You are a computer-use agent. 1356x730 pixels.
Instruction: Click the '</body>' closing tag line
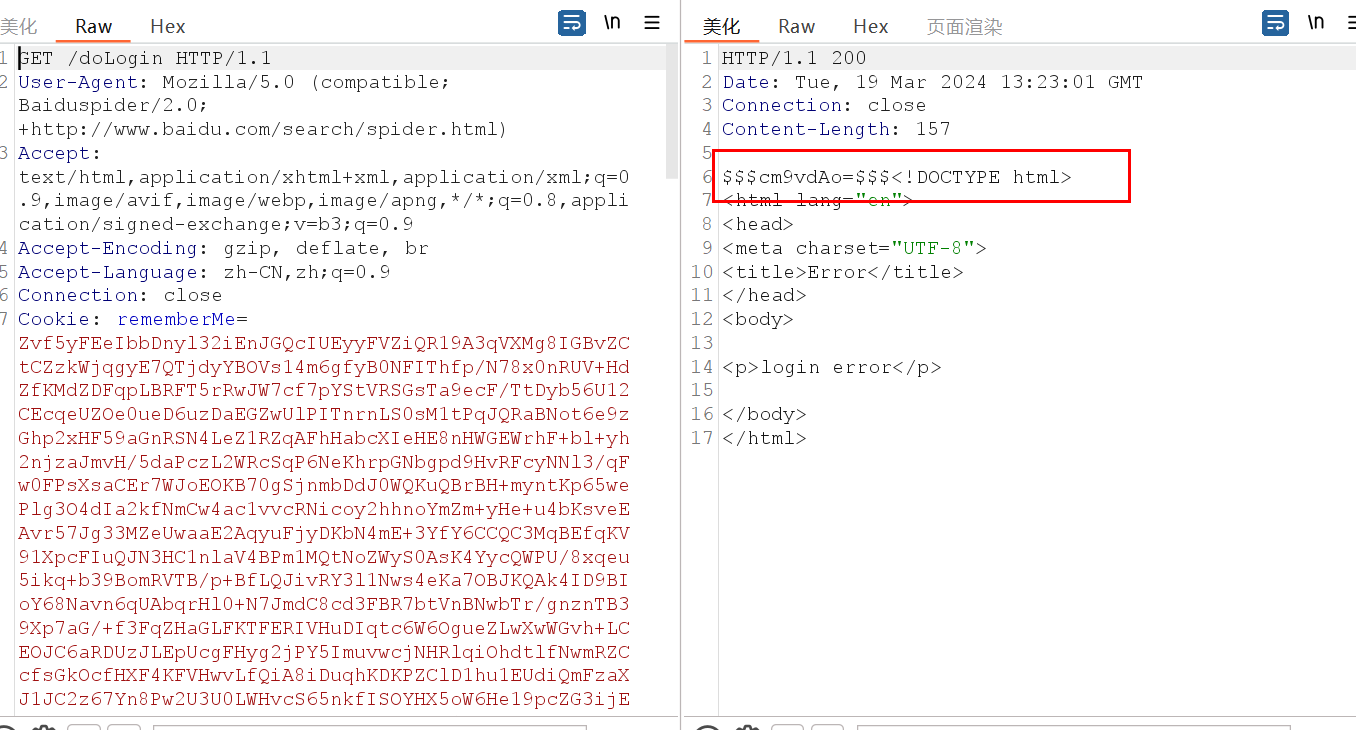tap(763, 414)
